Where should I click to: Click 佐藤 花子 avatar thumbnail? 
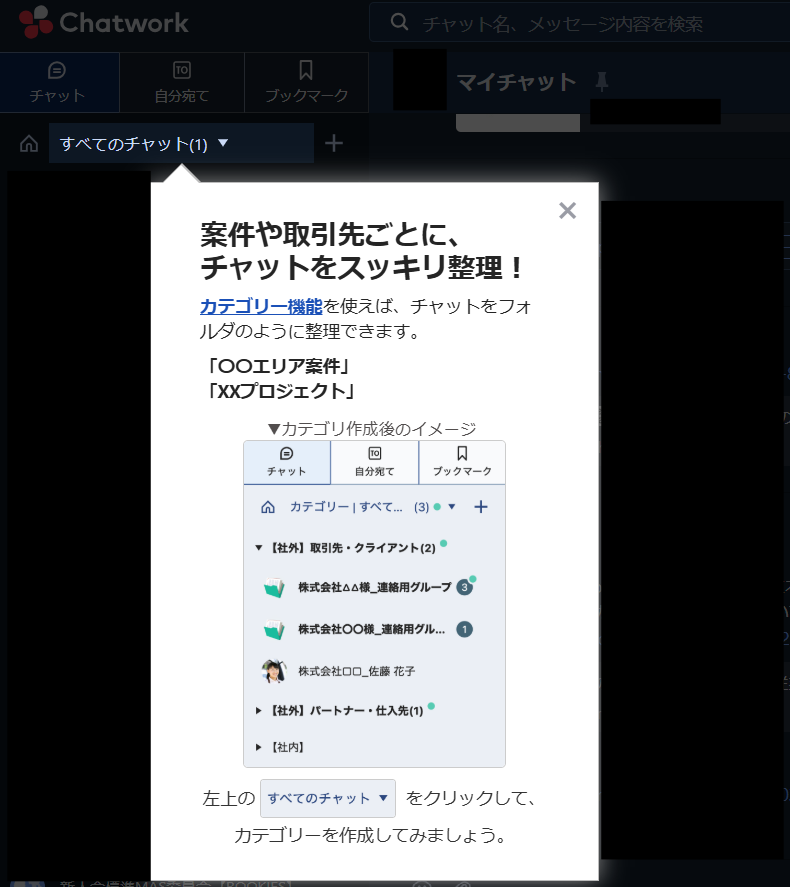(274, 671)
